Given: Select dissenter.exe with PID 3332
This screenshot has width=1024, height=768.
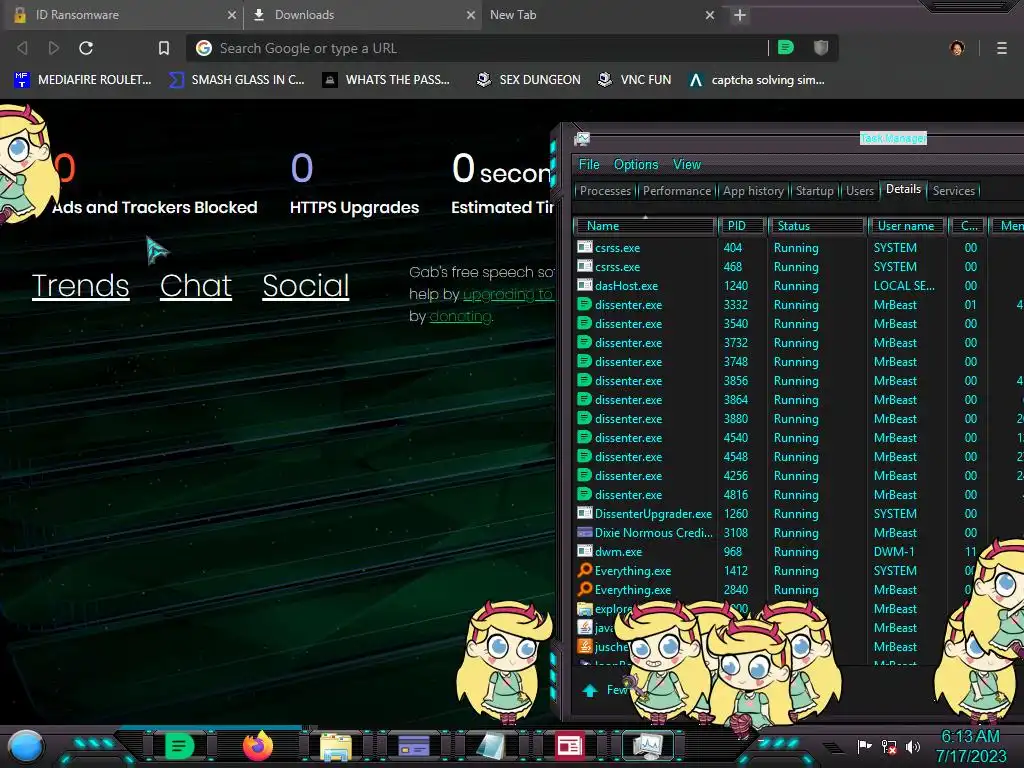Looking at the screenshot, I should [797, 305].
